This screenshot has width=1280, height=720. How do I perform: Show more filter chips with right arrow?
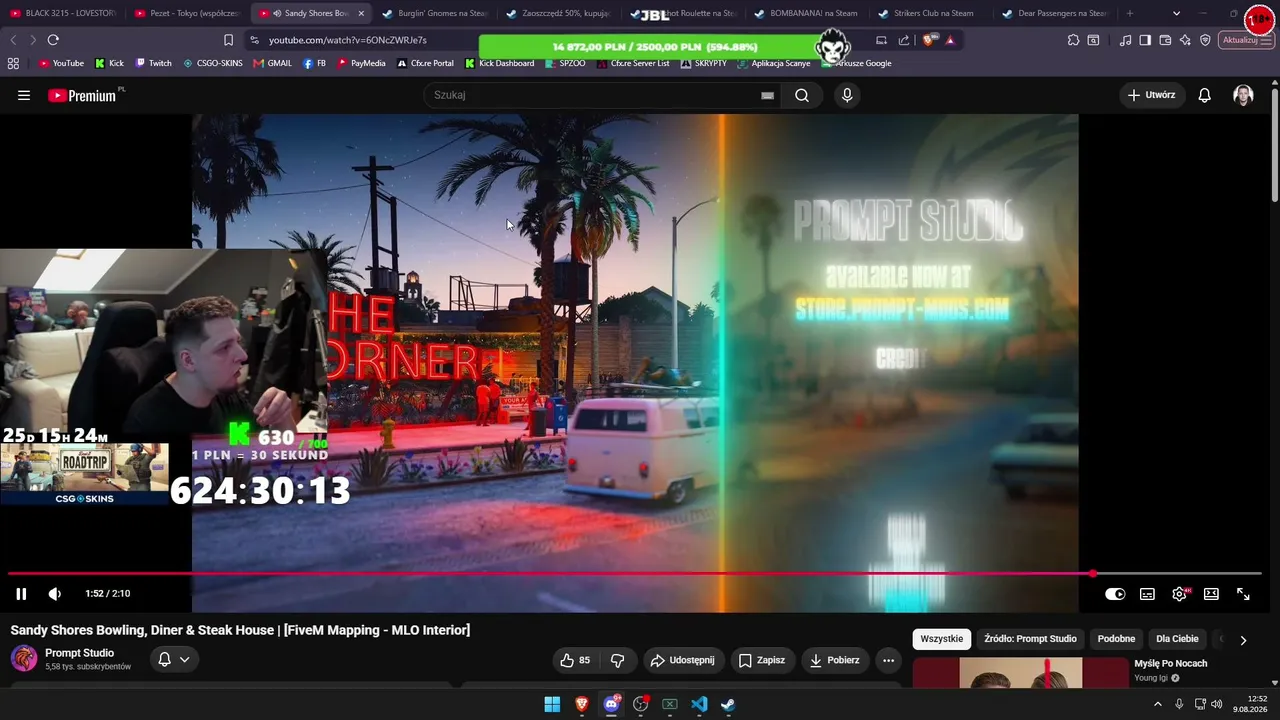tap(1243, 640)
